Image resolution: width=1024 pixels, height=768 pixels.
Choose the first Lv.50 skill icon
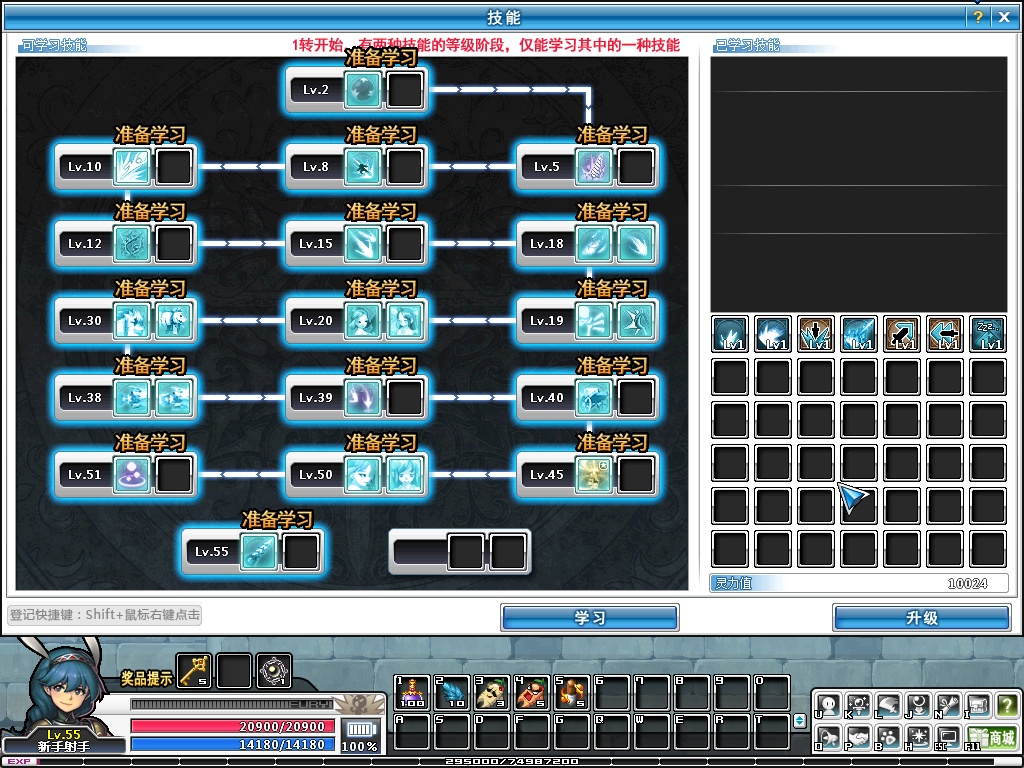click(362, 475)
